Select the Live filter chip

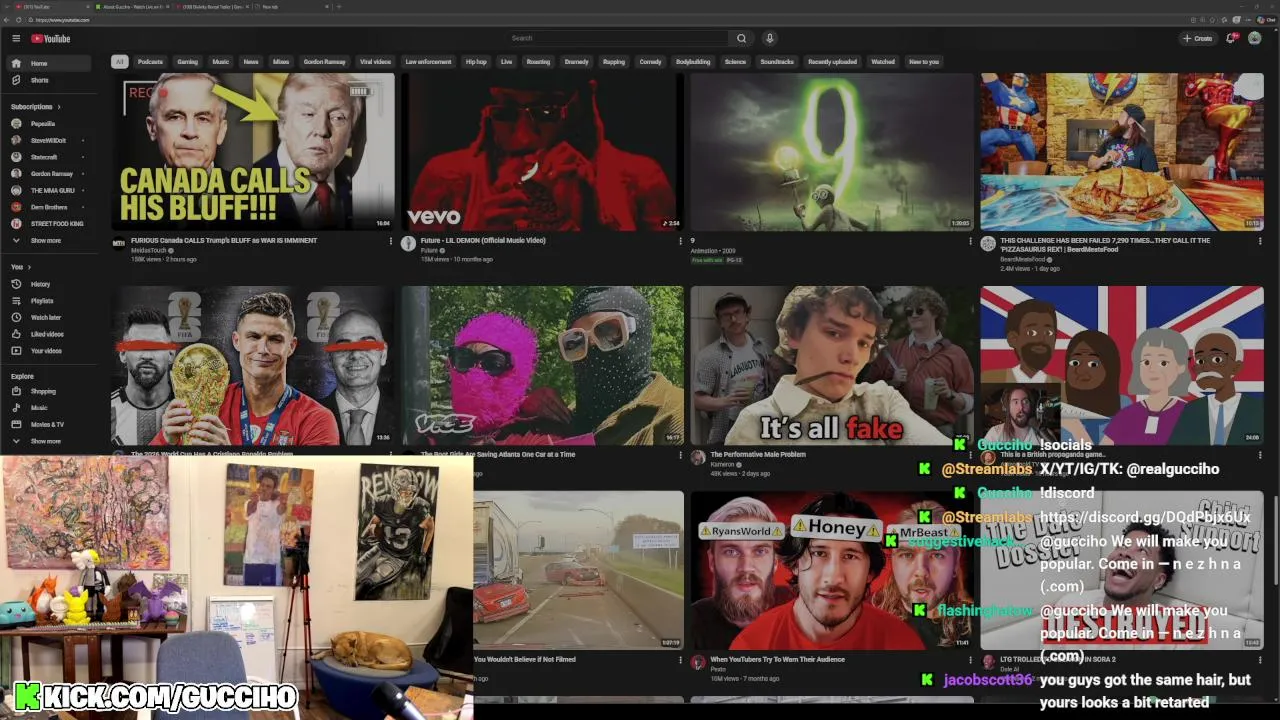(x=506, y=62)
